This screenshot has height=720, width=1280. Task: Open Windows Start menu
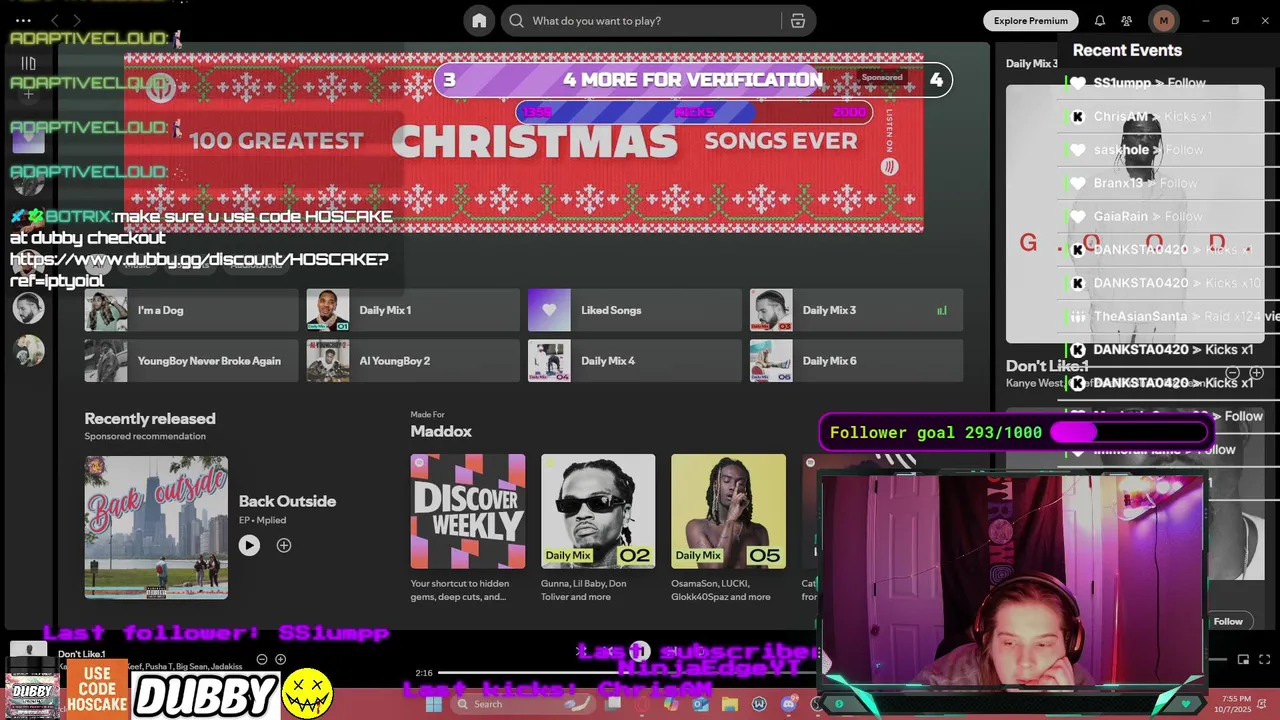tap(434, 704)
